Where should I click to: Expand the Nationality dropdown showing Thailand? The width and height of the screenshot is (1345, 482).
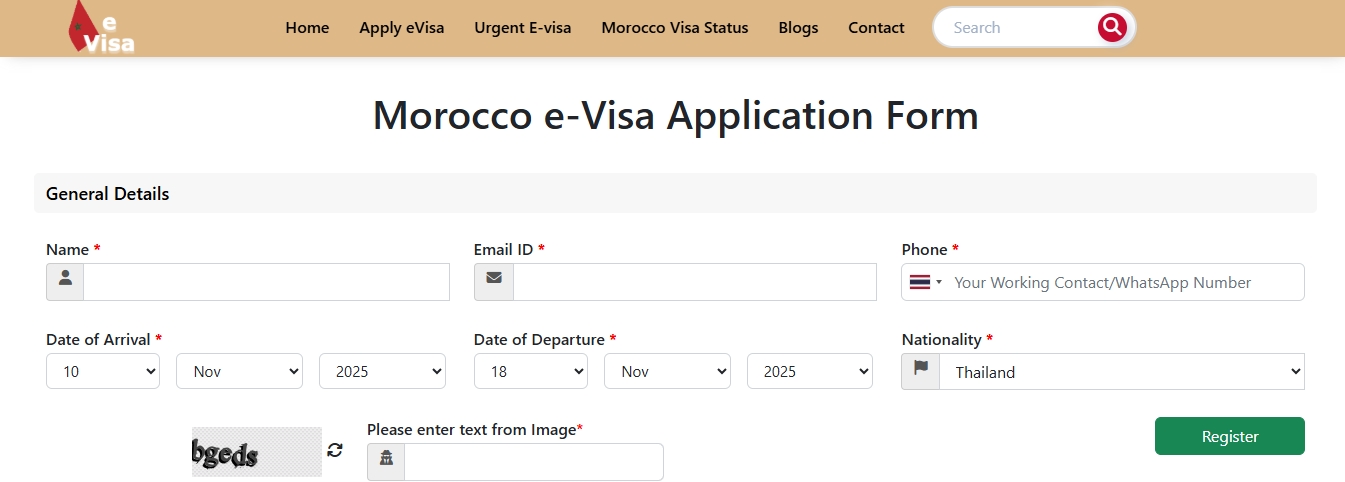click(1122, 371)
